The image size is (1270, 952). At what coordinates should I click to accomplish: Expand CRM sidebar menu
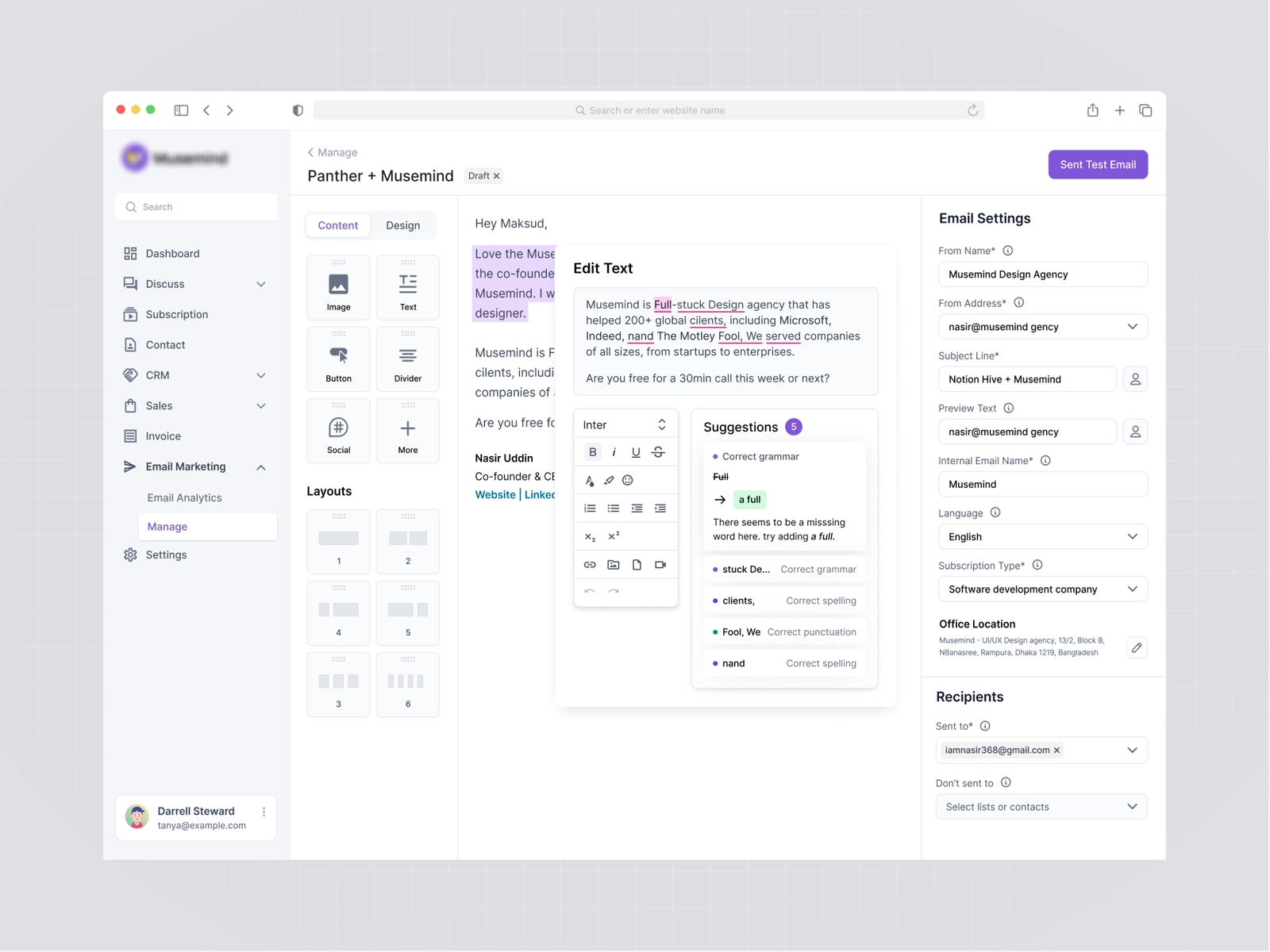pyautogui.click(x=260, y=375)
